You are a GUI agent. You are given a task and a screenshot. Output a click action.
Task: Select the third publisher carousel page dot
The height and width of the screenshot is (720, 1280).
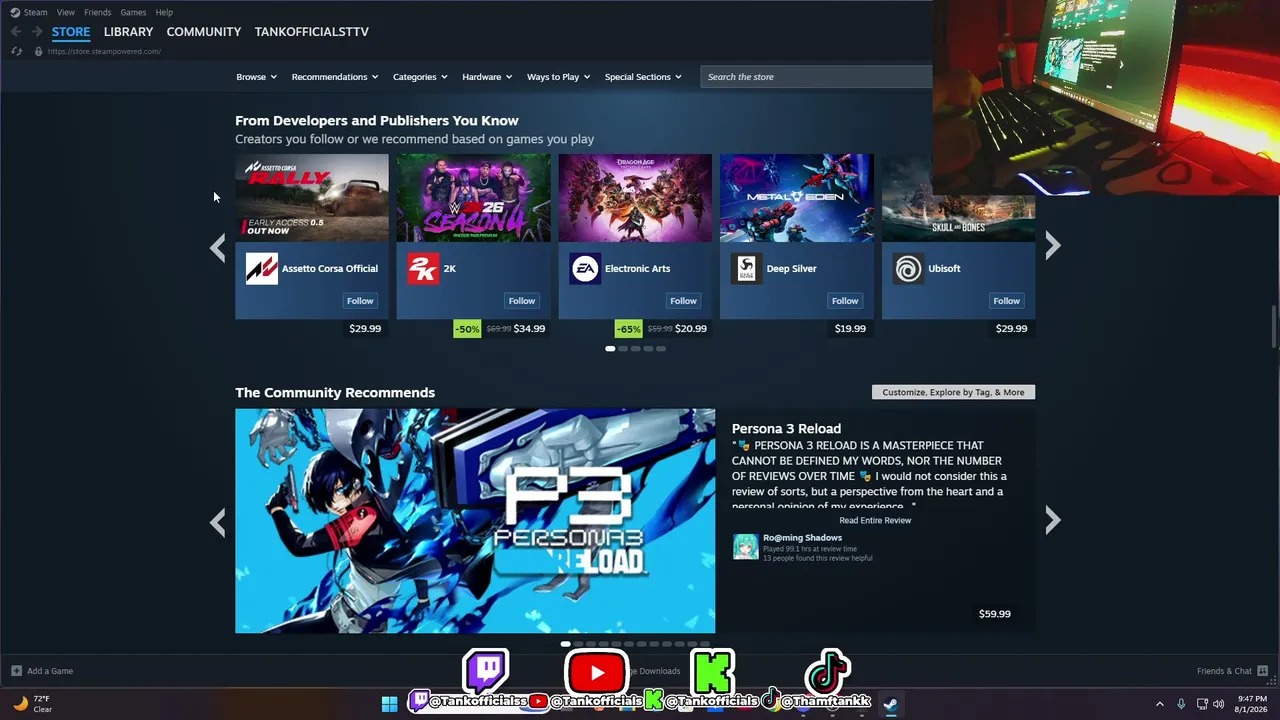635,349
